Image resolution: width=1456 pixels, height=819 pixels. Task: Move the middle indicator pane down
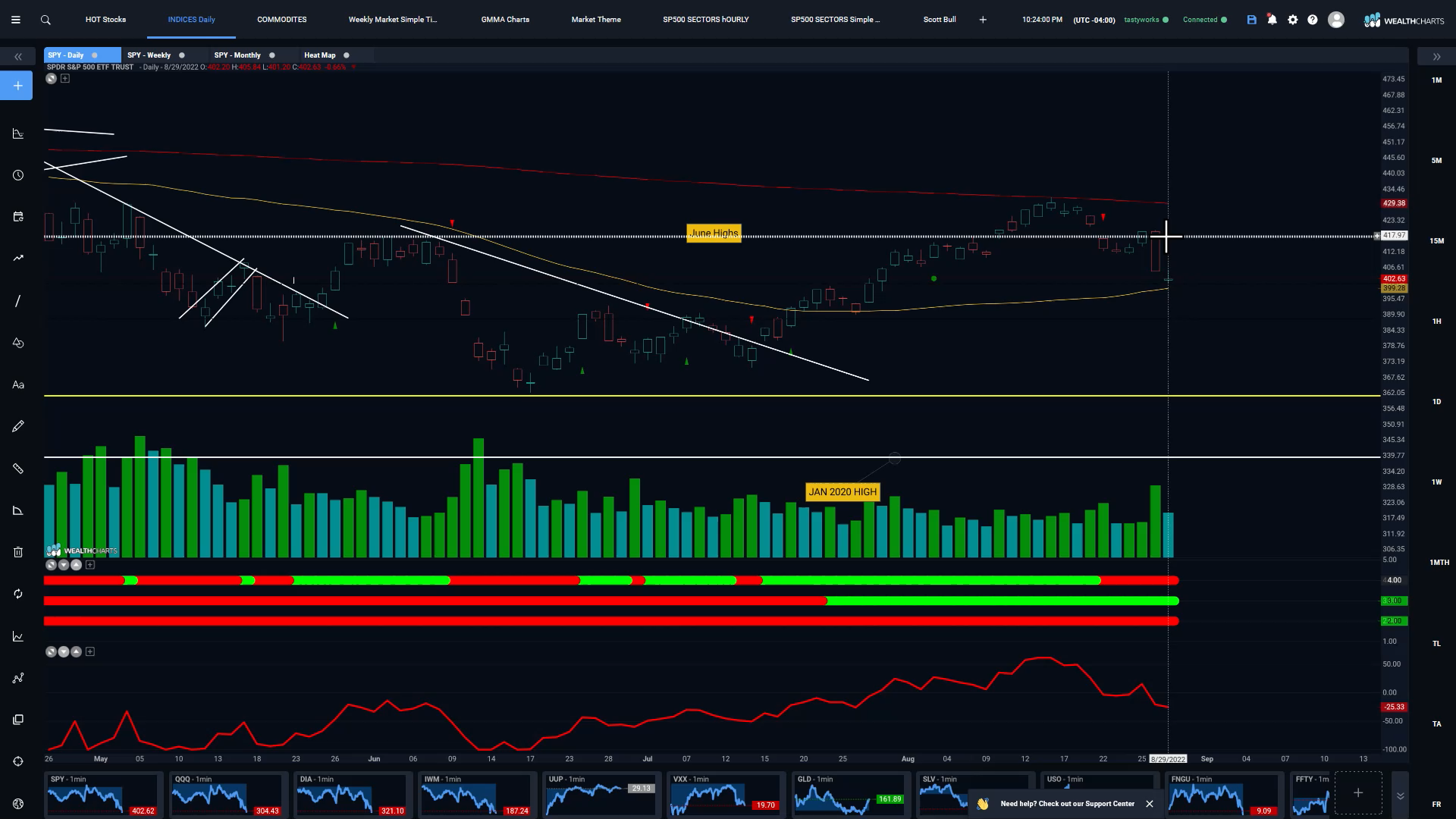click(x=64, y=565)
